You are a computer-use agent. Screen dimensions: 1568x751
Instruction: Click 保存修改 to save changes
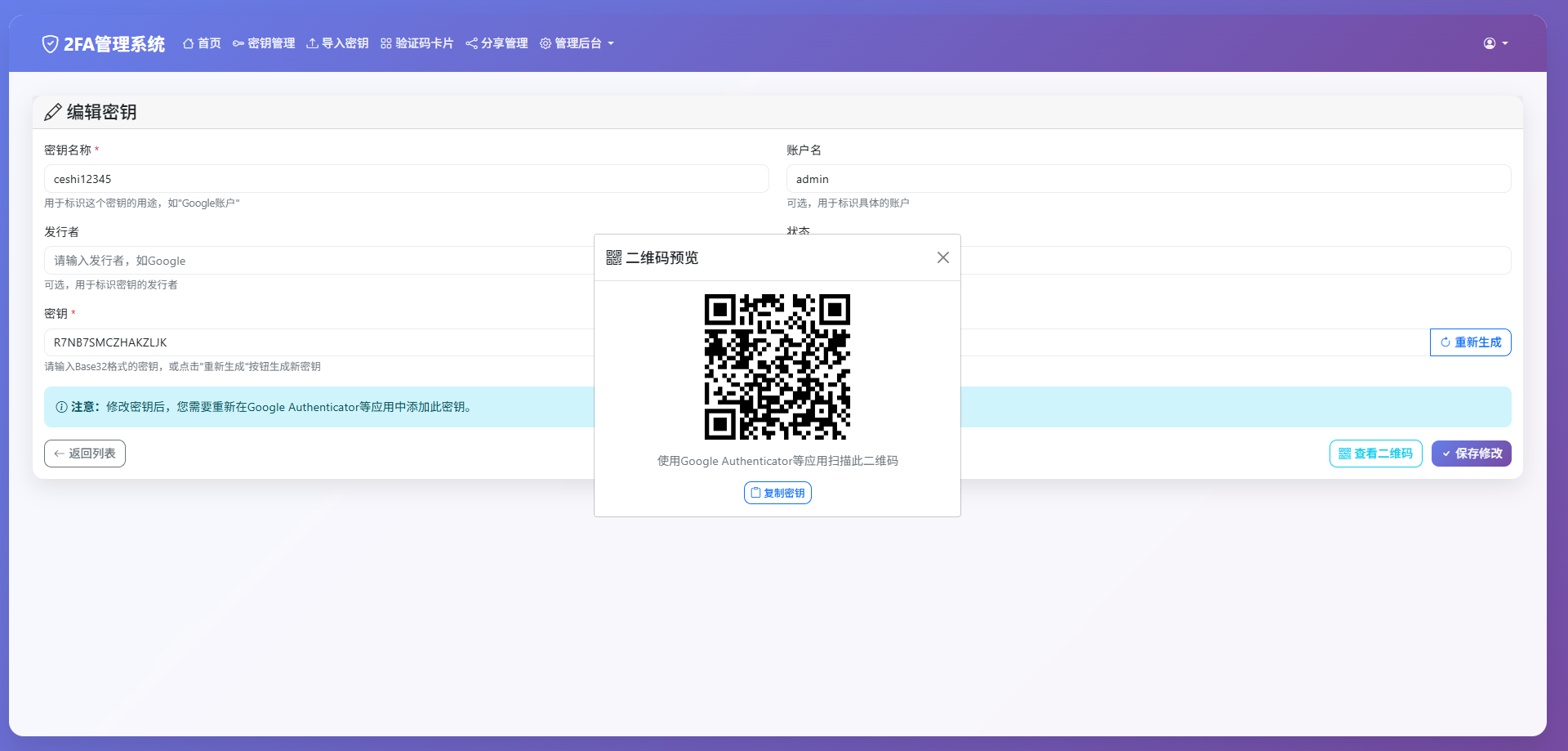click(1471, 454)
